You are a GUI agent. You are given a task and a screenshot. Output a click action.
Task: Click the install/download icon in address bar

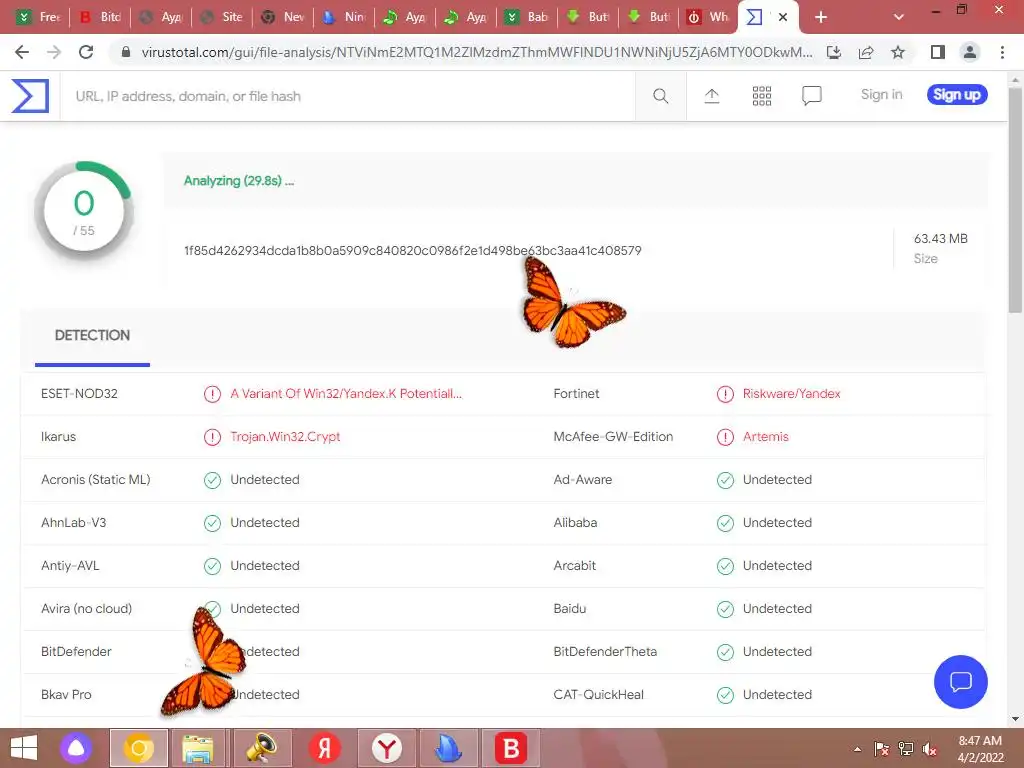tap(834, 52)
